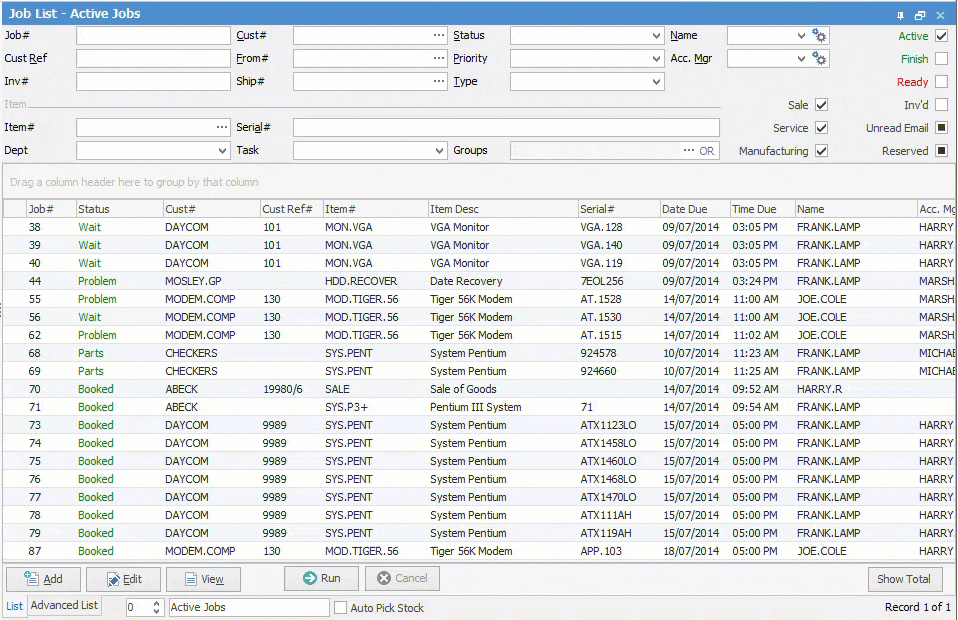Expand the Dept dropdown
The height and width of the screenshot is (620, 958).
[x=221, y=151]
